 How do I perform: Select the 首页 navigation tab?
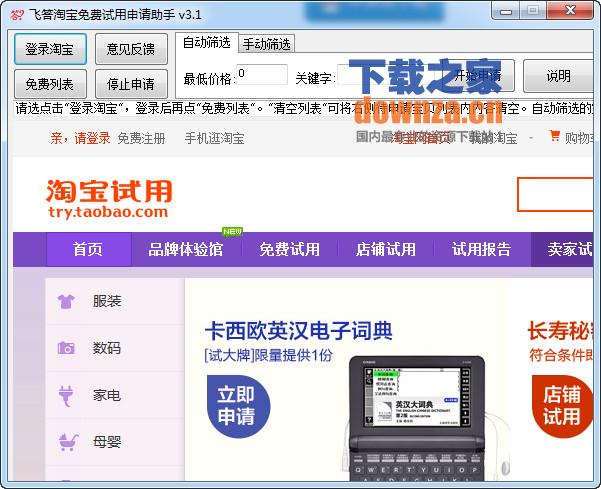pyautogui.click(x=89, y=249)
